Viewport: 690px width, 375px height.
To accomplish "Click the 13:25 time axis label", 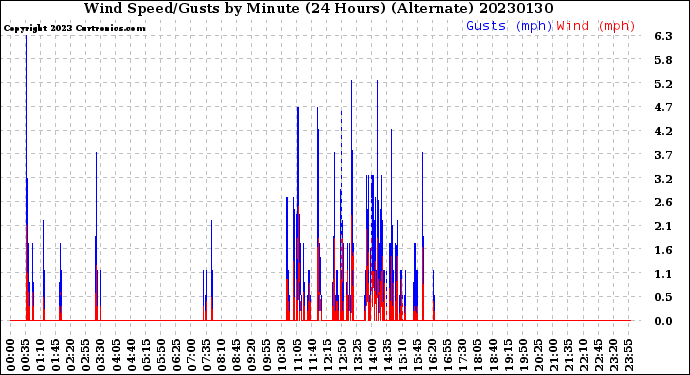I will 357,355.
